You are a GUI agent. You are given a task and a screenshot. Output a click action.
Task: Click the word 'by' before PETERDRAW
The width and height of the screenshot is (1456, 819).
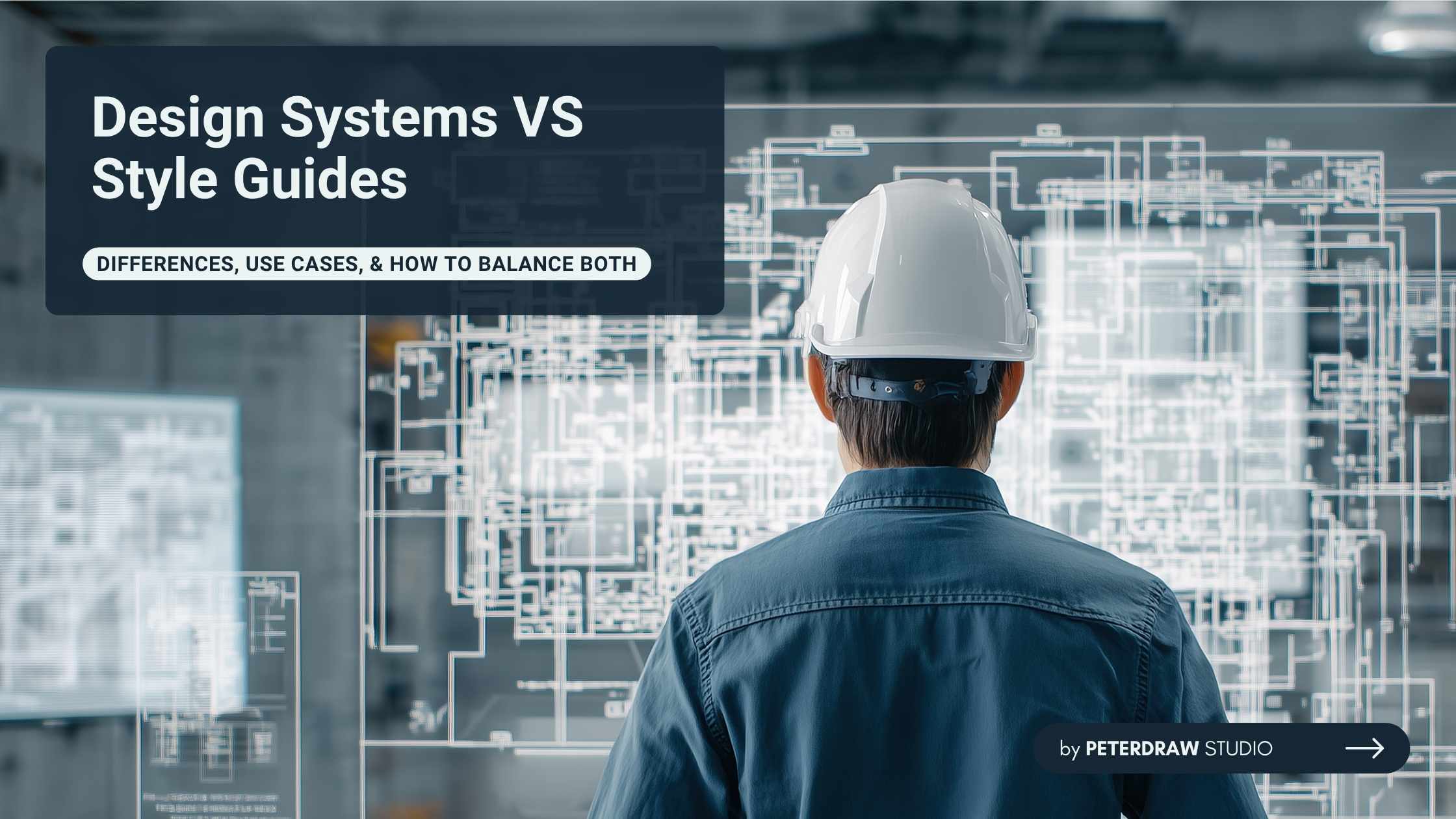tap(1069, 749)
